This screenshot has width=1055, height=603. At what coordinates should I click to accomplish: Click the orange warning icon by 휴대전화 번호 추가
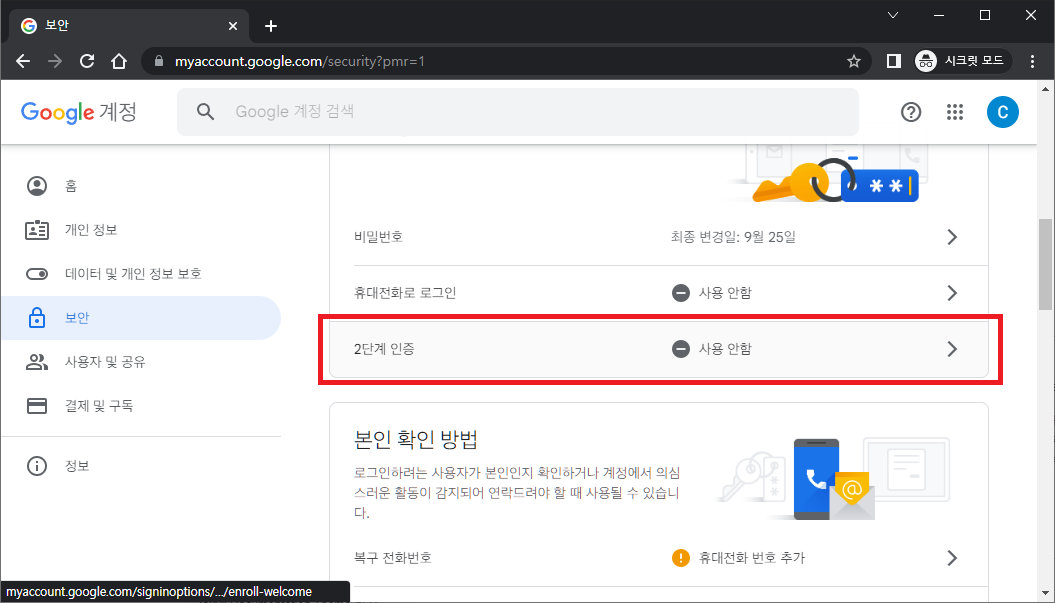tap(681, 558)
